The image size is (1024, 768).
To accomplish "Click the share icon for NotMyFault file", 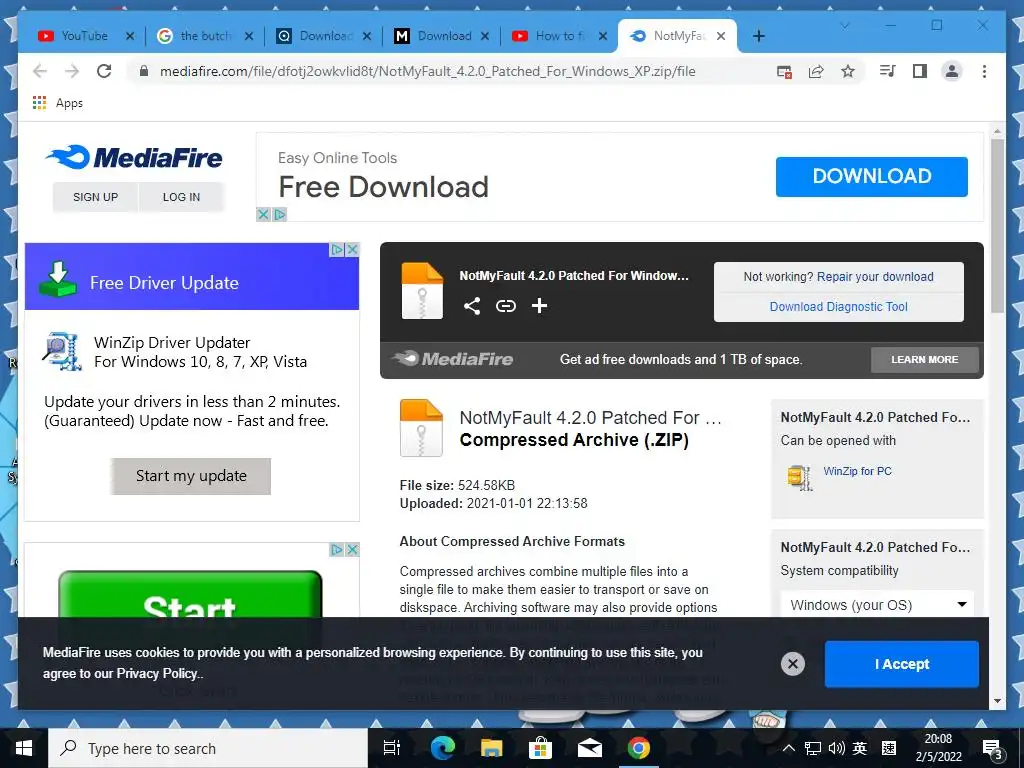I will pos(472,306).
